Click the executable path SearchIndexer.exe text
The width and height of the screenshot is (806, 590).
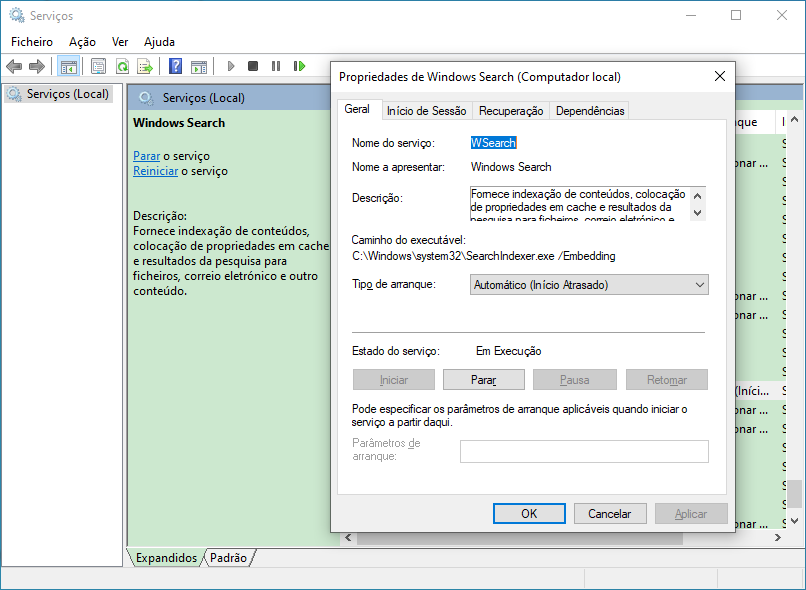click(x=484, y=256)
